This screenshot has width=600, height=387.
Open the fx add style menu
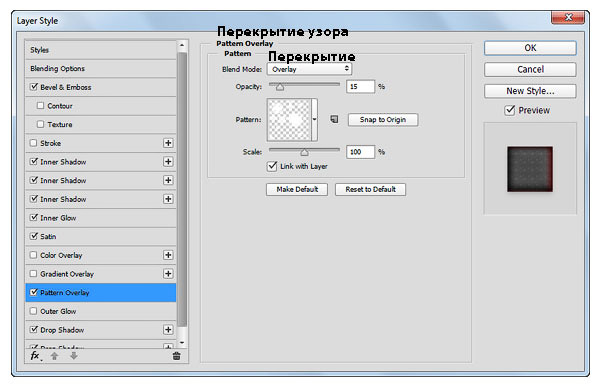(x=36, y=356)
